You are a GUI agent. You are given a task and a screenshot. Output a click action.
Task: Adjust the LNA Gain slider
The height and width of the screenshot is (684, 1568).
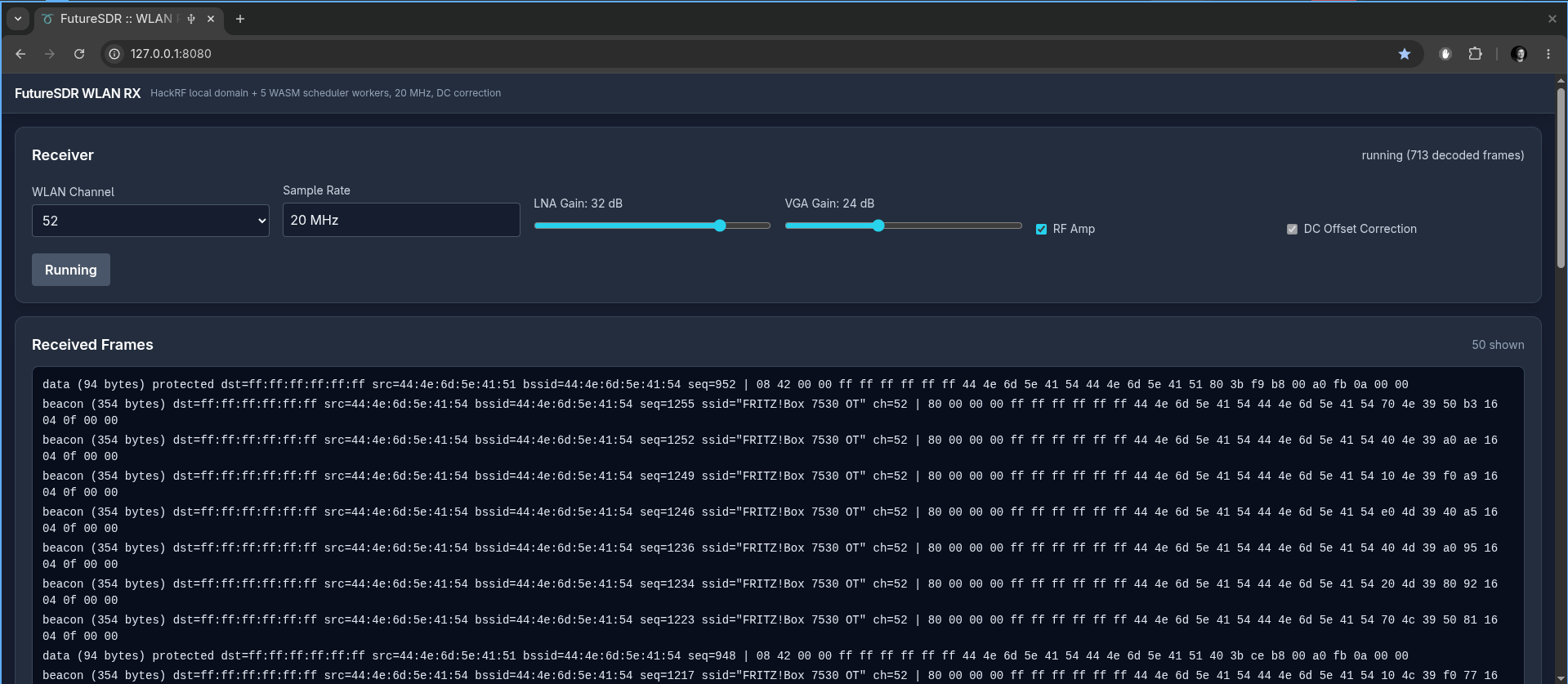(652, 226)
